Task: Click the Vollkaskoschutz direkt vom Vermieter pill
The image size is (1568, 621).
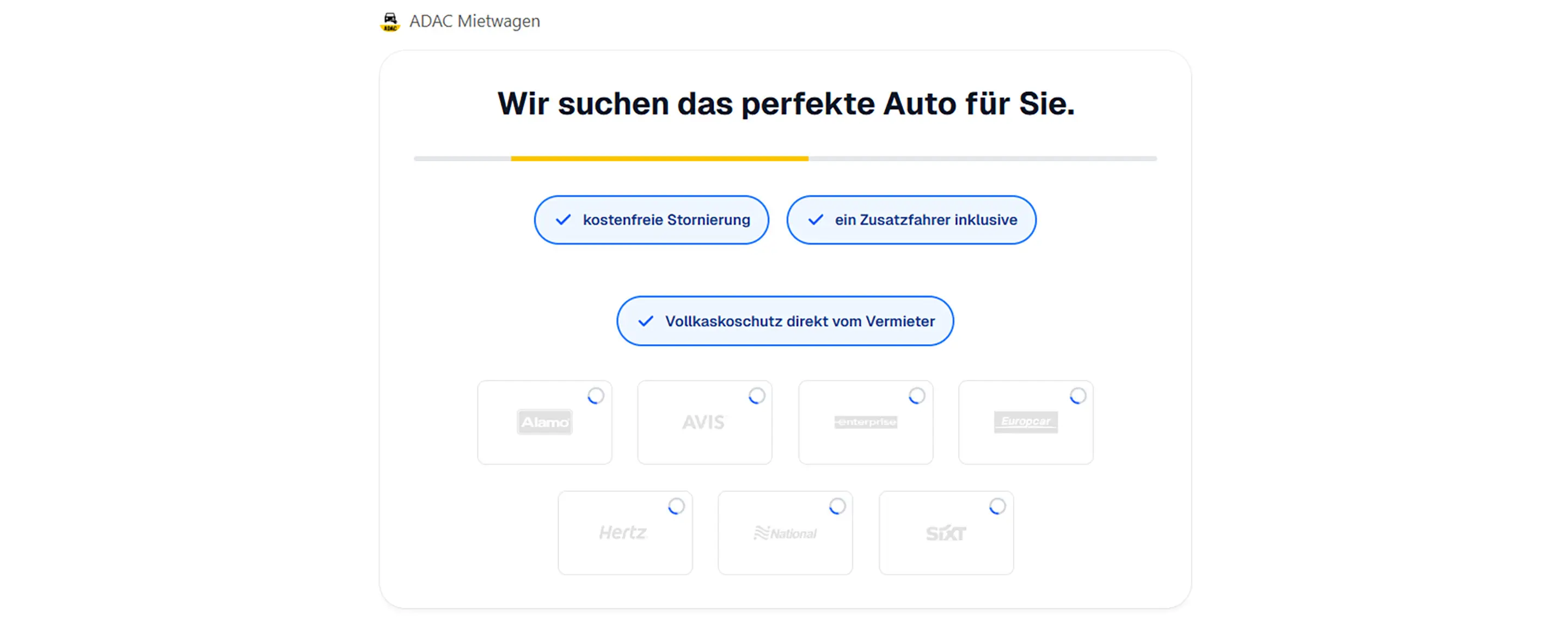Action: point(785,321)
